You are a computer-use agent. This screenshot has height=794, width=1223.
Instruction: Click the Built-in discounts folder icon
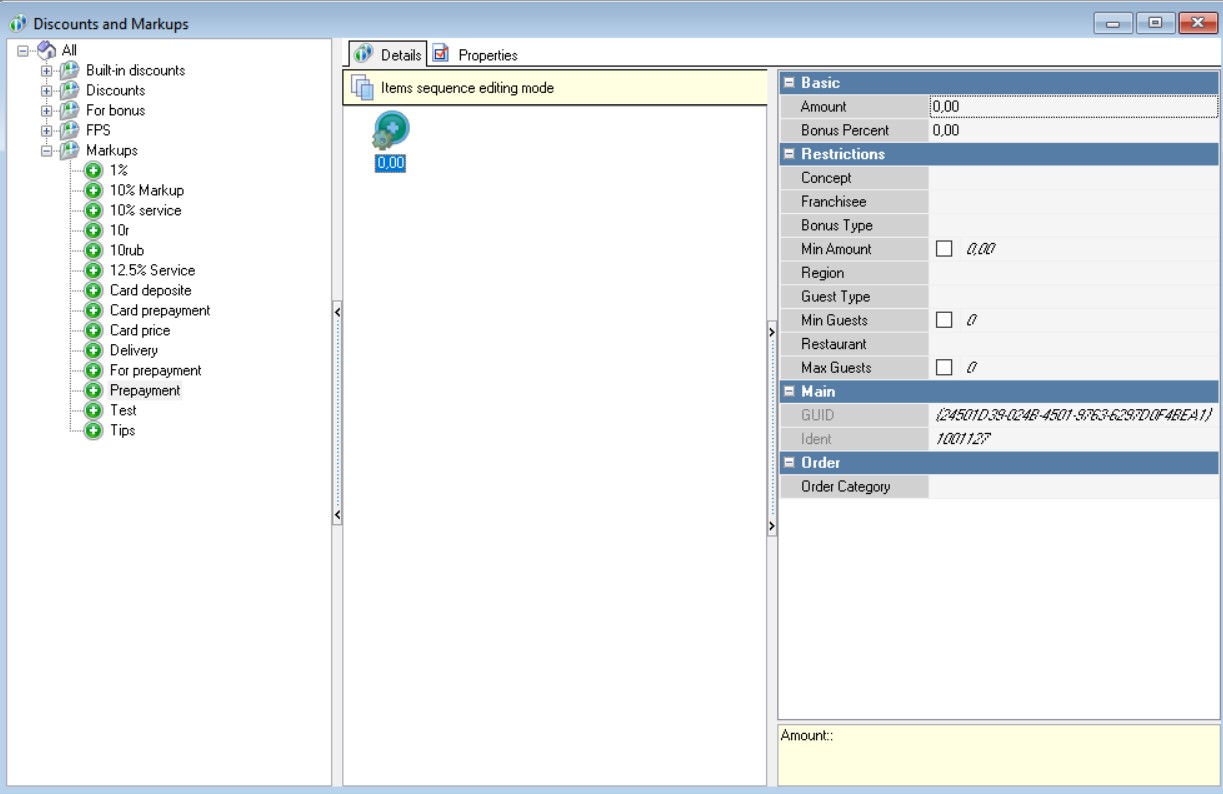[69, 71]
